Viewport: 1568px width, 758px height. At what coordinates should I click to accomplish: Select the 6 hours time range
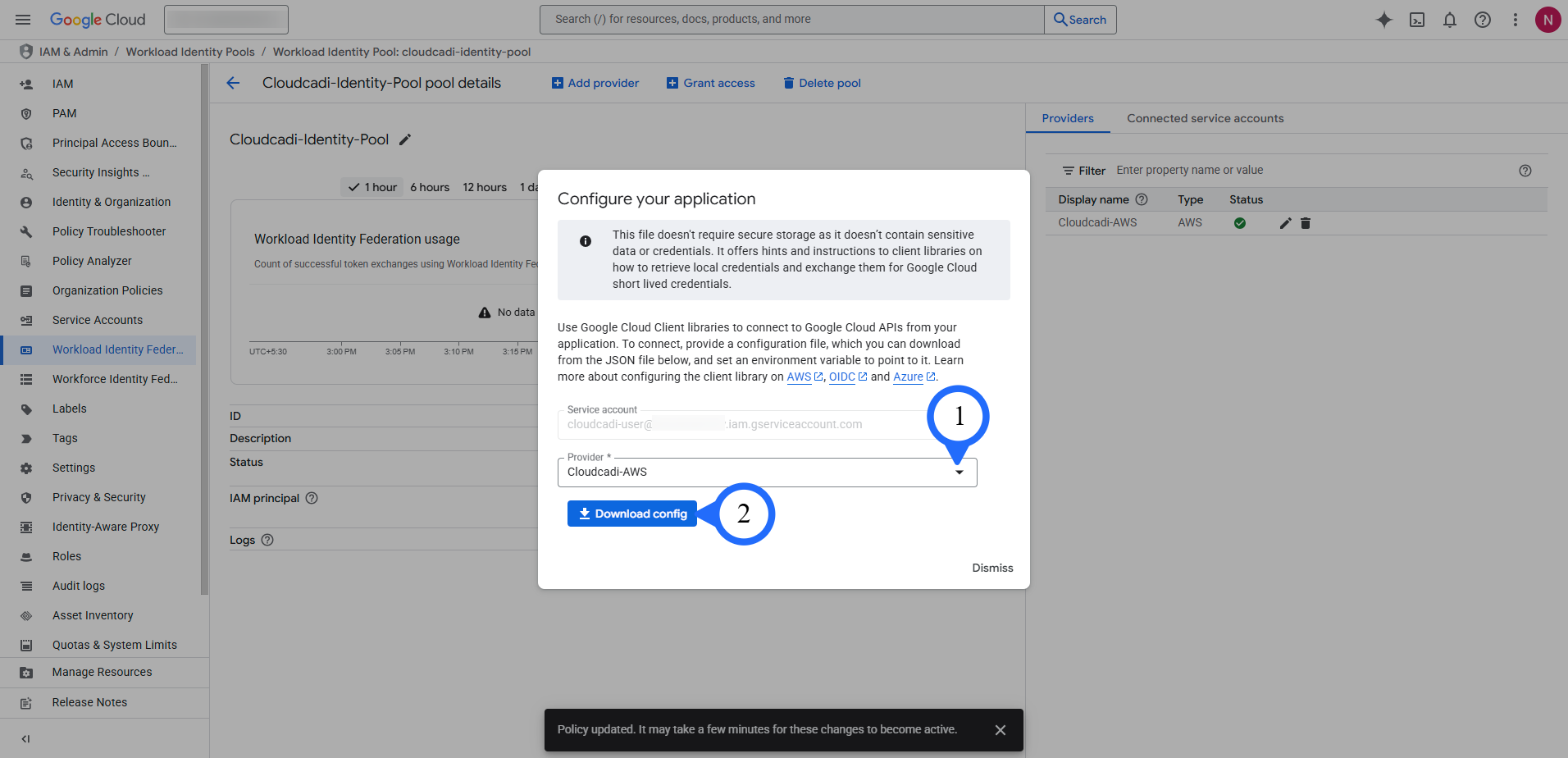(x=430, y=187)
